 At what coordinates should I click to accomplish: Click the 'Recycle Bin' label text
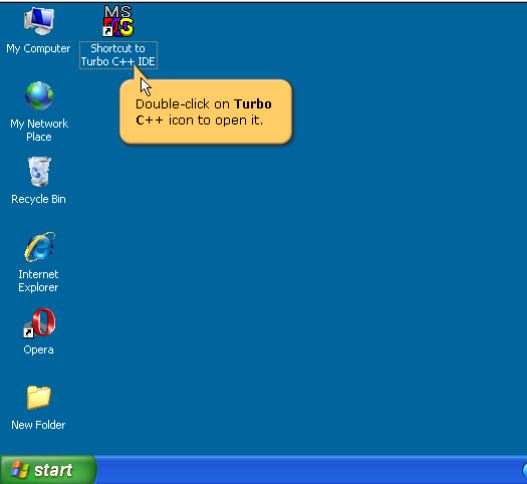(x=38, y=199)
